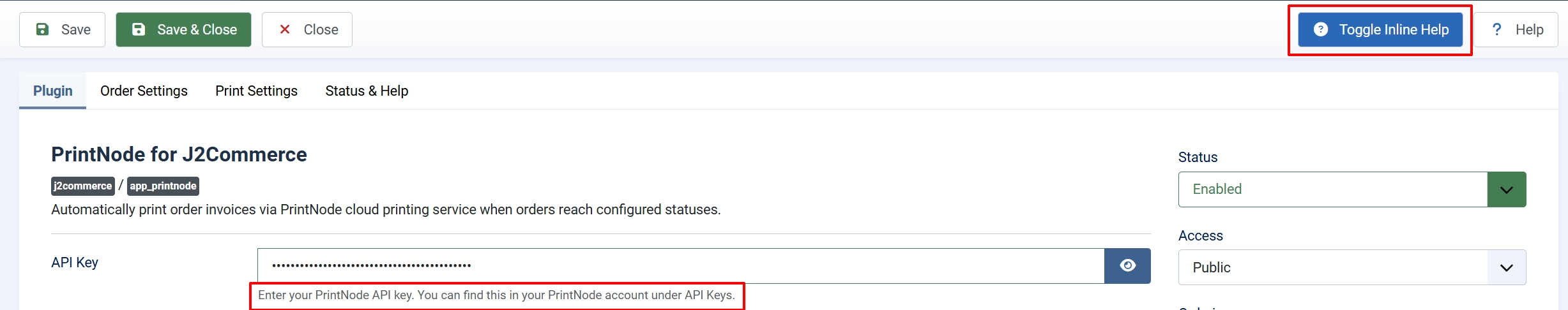
Task: Open the Status dropdown showing Enabled
Action: coord(1352,189)
